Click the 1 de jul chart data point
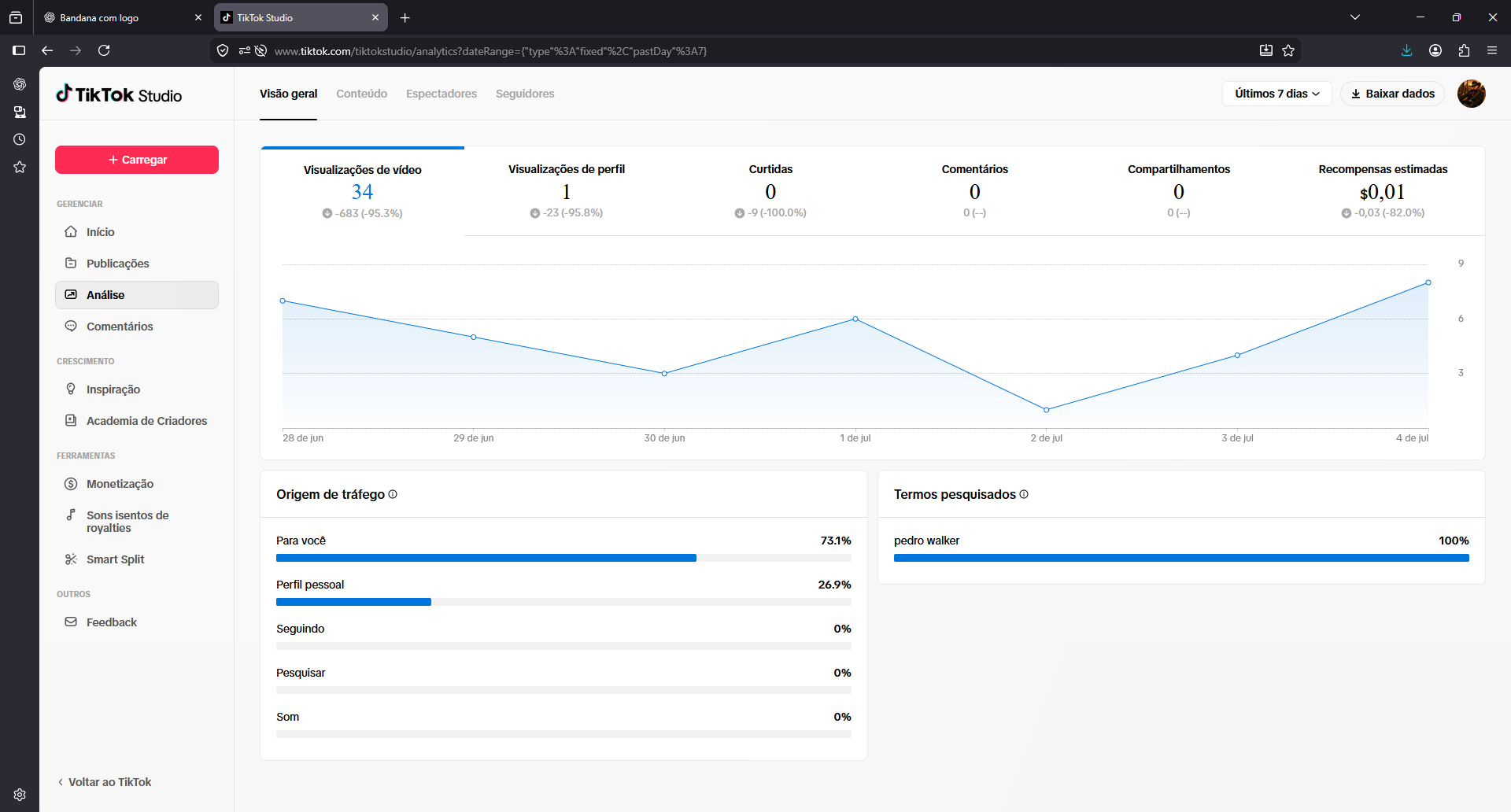The image size is (1511, 812). click(855, 319)
